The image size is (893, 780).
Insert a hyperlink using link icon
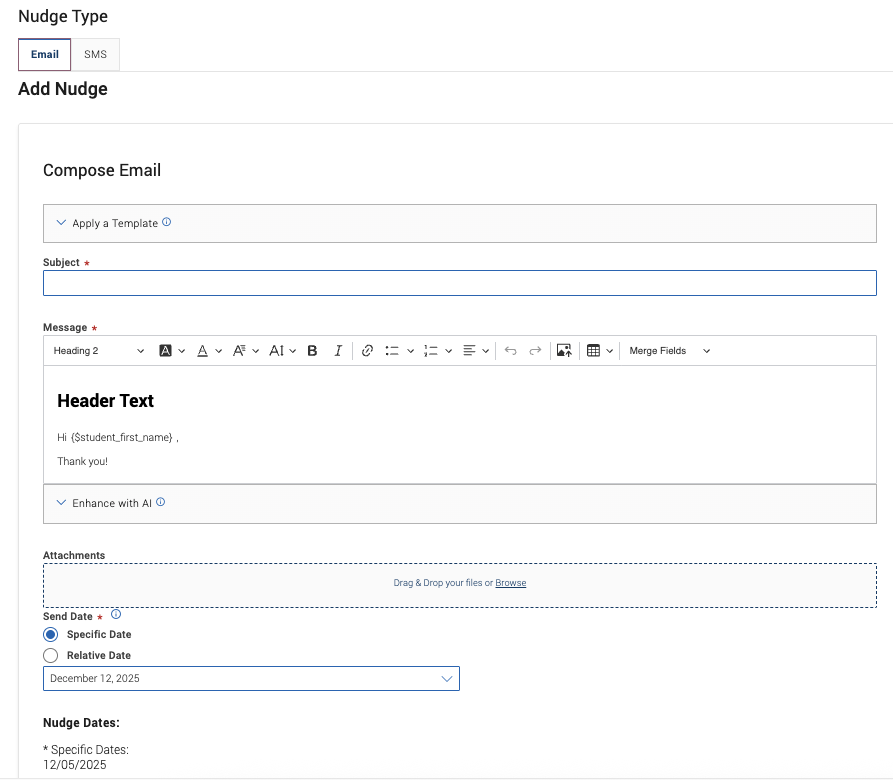(x=367, y=351)
